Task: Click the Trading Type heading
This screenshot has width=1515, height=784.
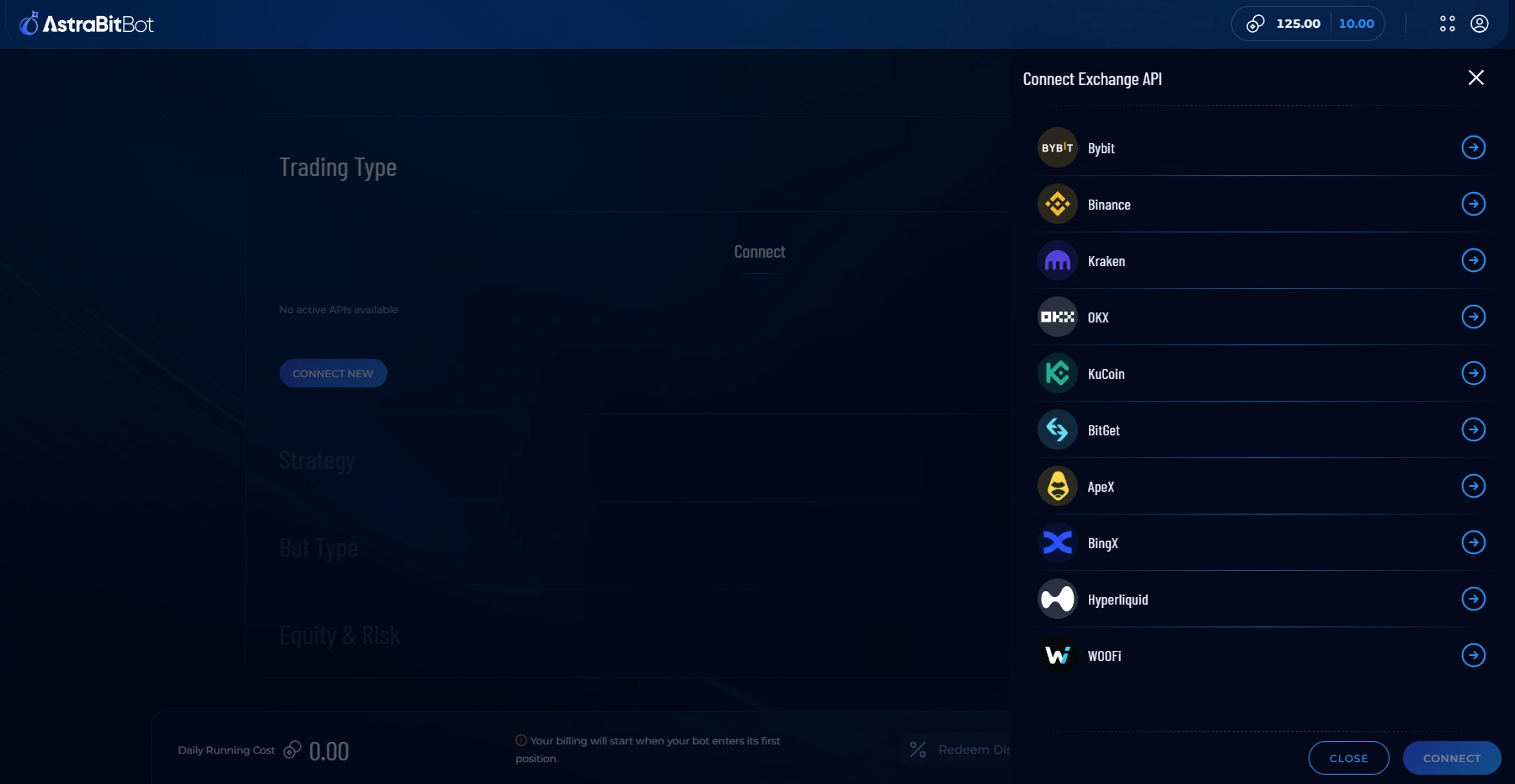Action: click(x=338, y=168)
